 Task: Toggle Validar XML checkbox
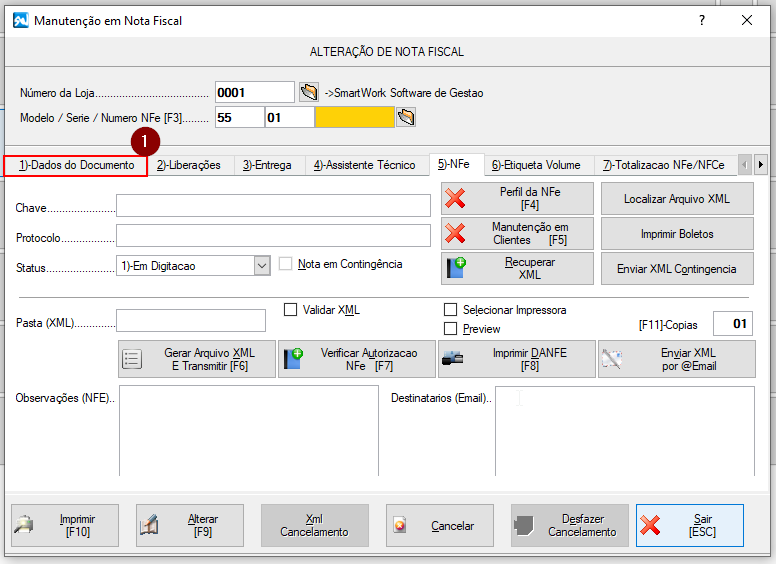(x=291, y=310)
